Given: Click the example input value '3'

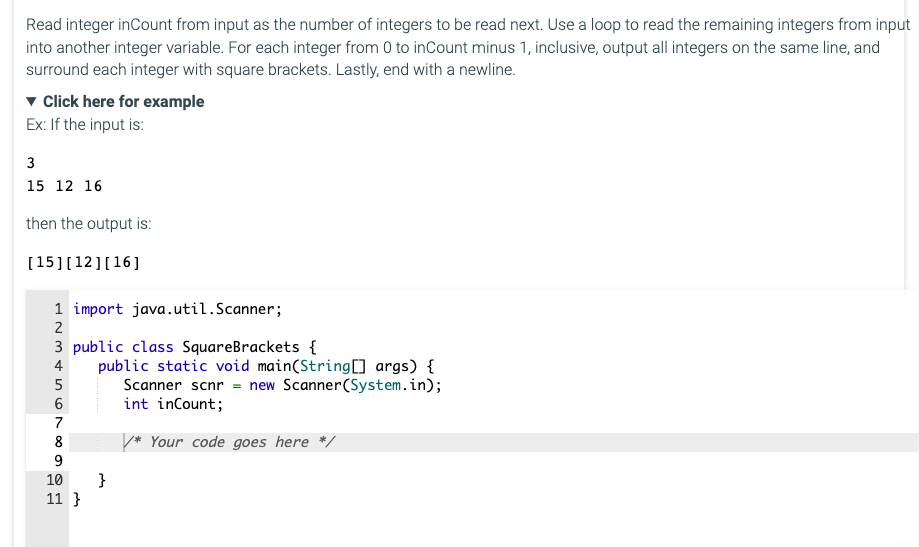Looking at the screenshot, I should click(x=31, y=163).
